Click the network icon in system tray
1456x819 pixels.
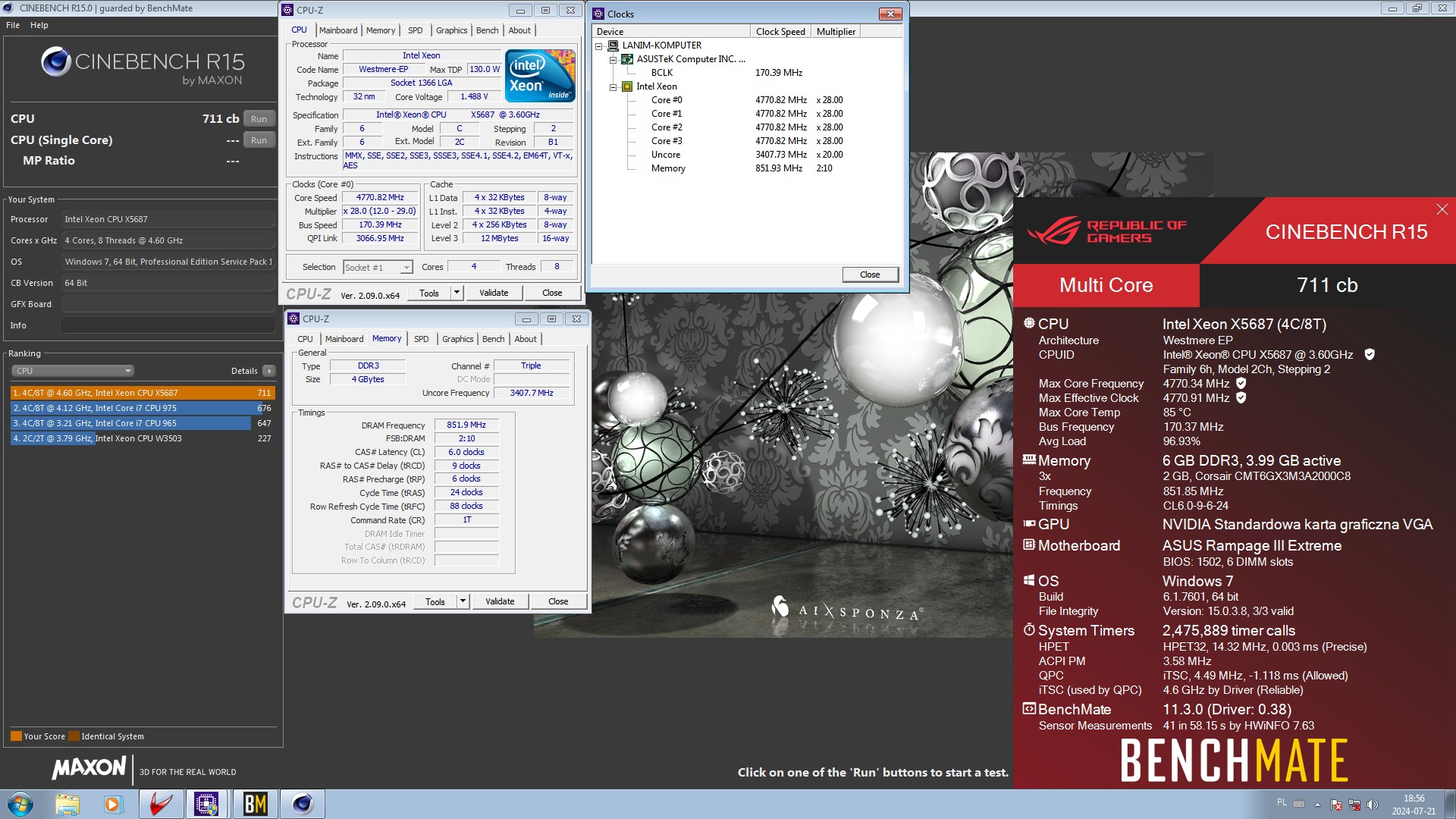[1354, 804]
